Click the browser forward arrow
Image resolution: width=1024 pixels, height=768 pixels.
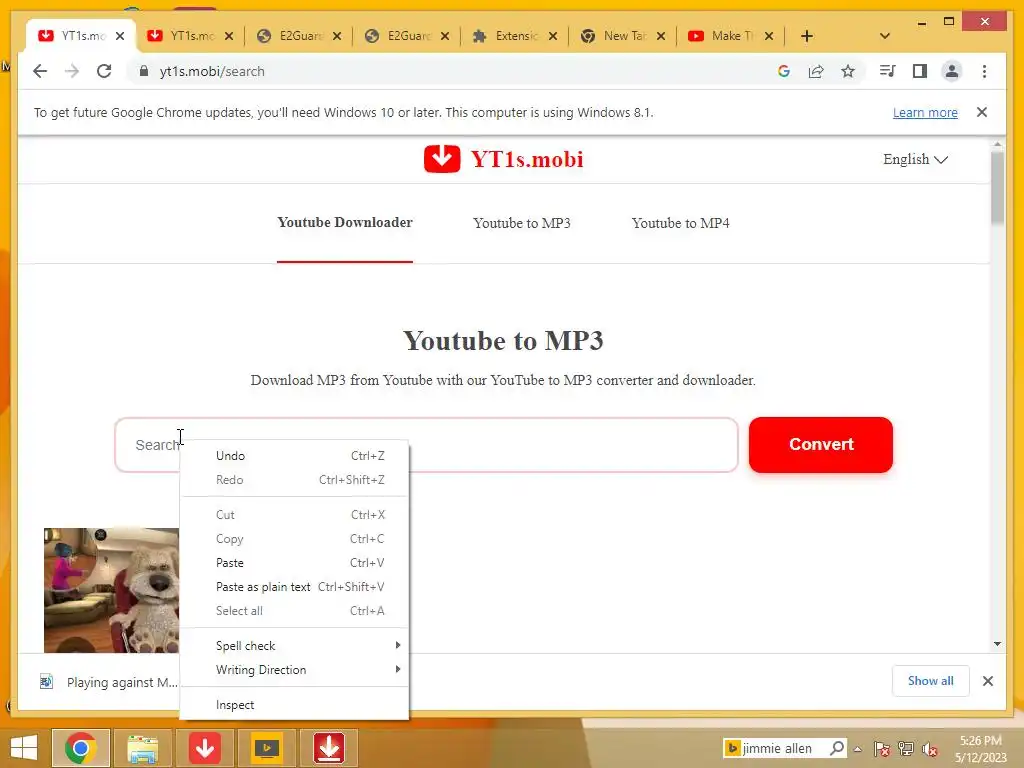tap(72, 71)
